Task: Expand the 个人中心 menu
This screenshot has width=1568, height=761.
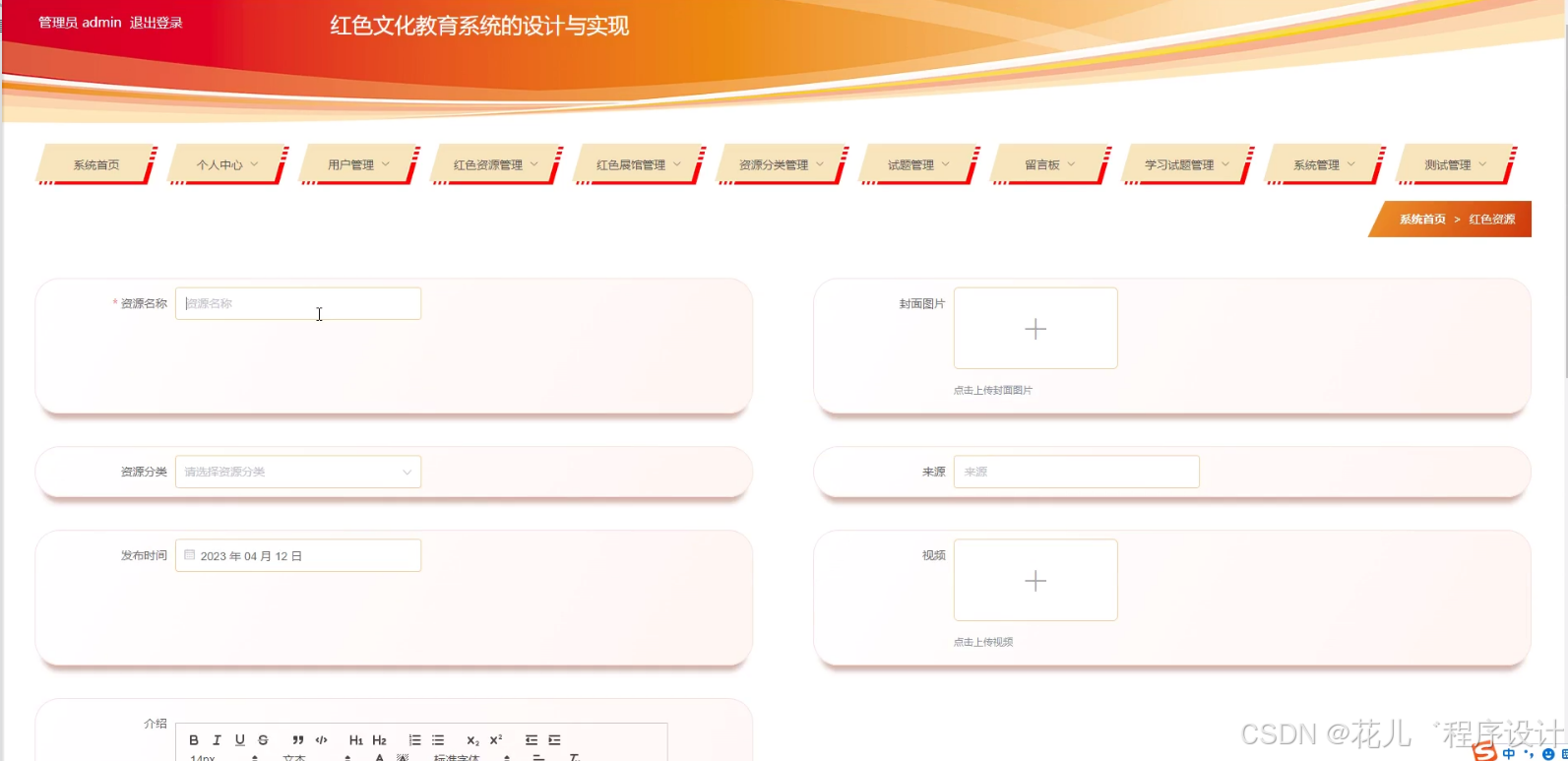Action: tap(227, 164)
